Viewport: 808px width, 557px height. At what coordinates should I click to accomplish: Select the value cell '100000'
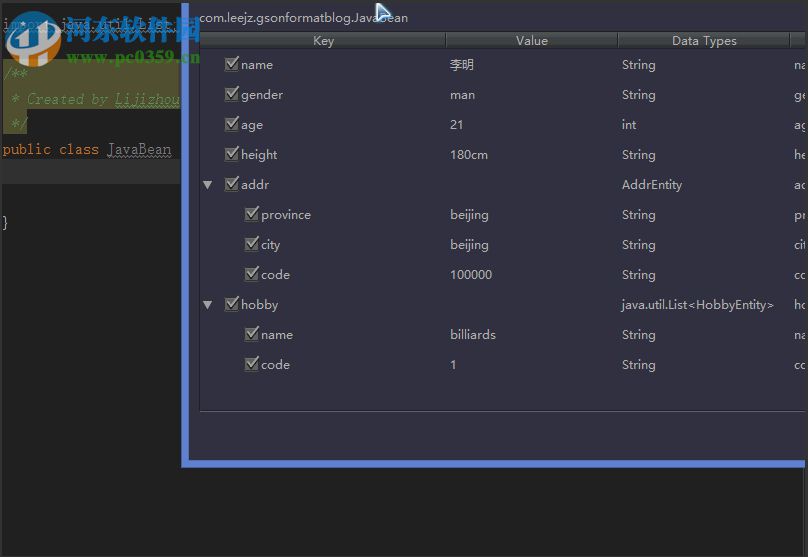[471, 275]
